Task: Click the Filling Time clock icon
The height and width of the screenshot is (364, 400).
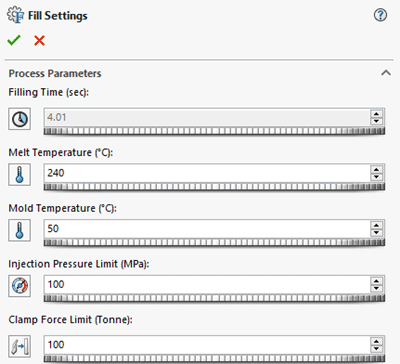Action: pyautogui.click(x=20, y=119)
